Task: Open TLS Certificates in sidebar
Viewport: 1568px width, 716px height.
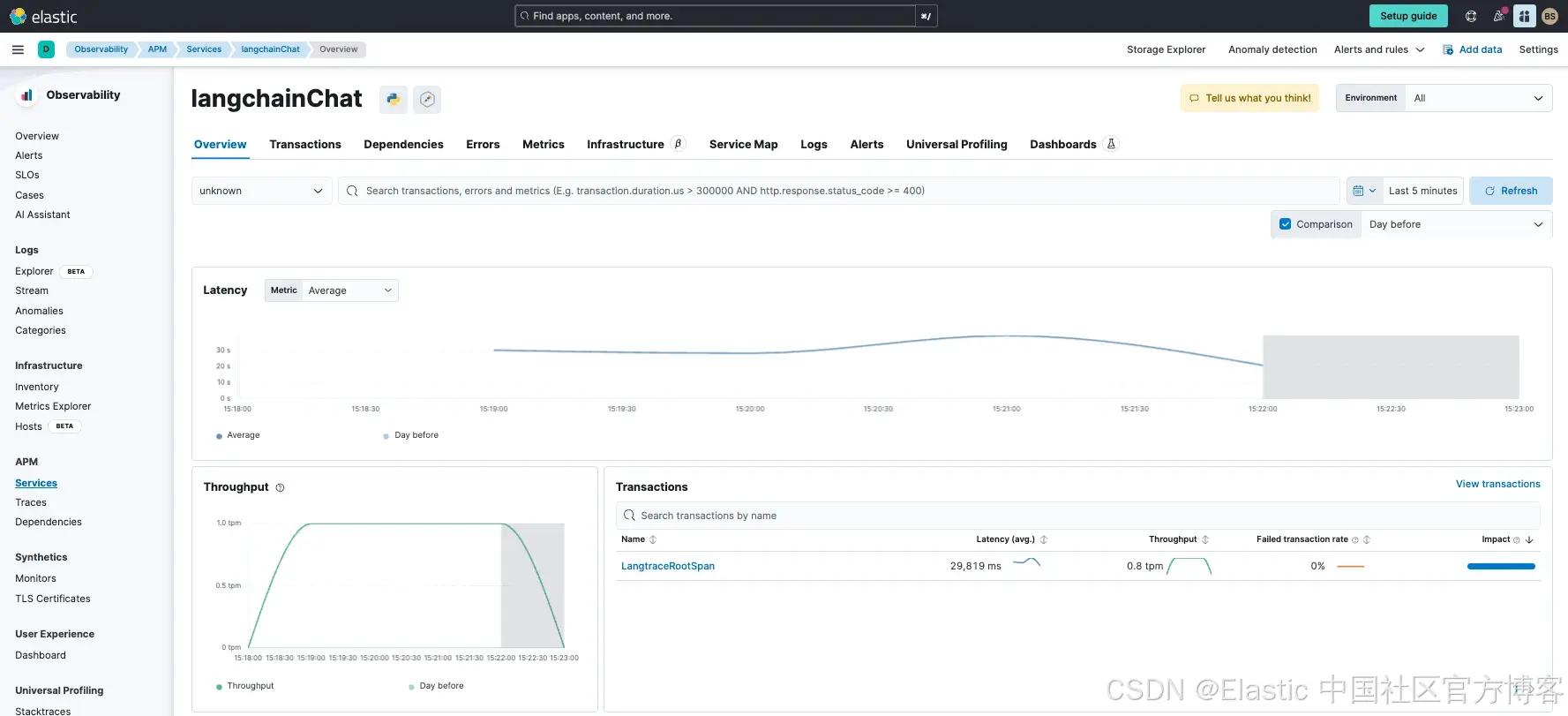Action: (x=53, y=599)
